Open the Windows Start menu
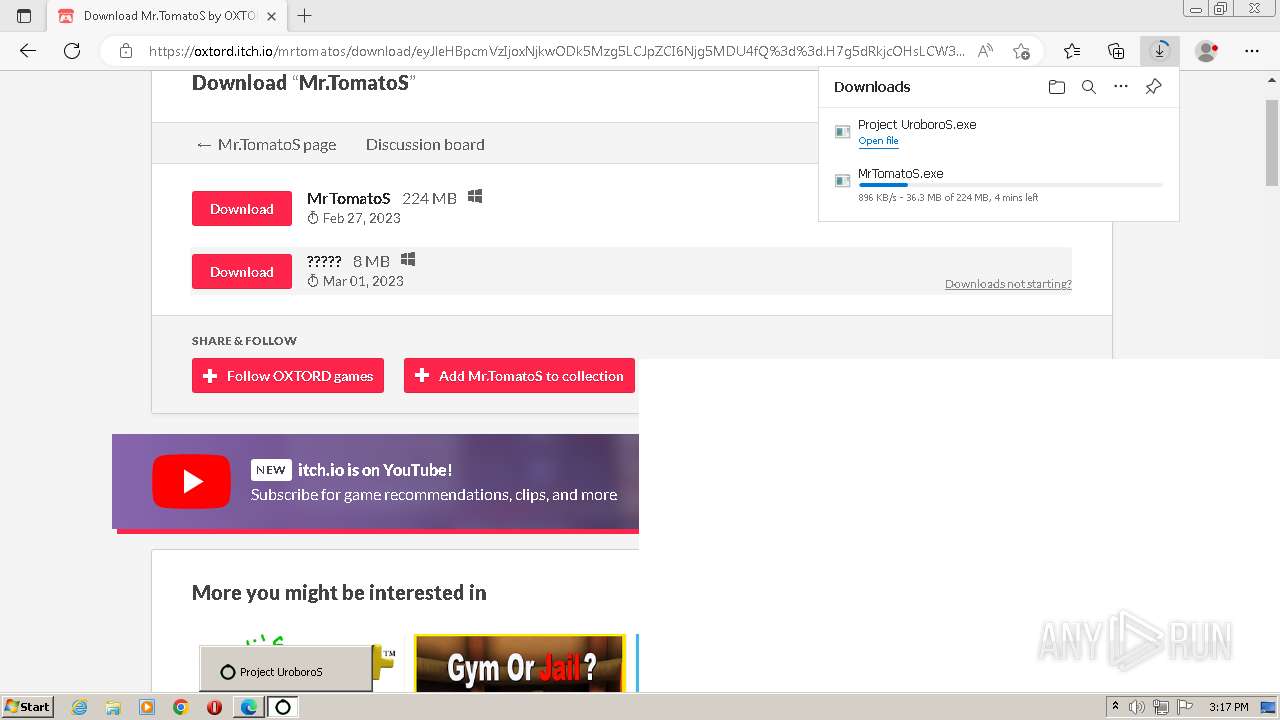Image resolution: width=1280 pixels, height=720 pixels. tap(28, 707)
